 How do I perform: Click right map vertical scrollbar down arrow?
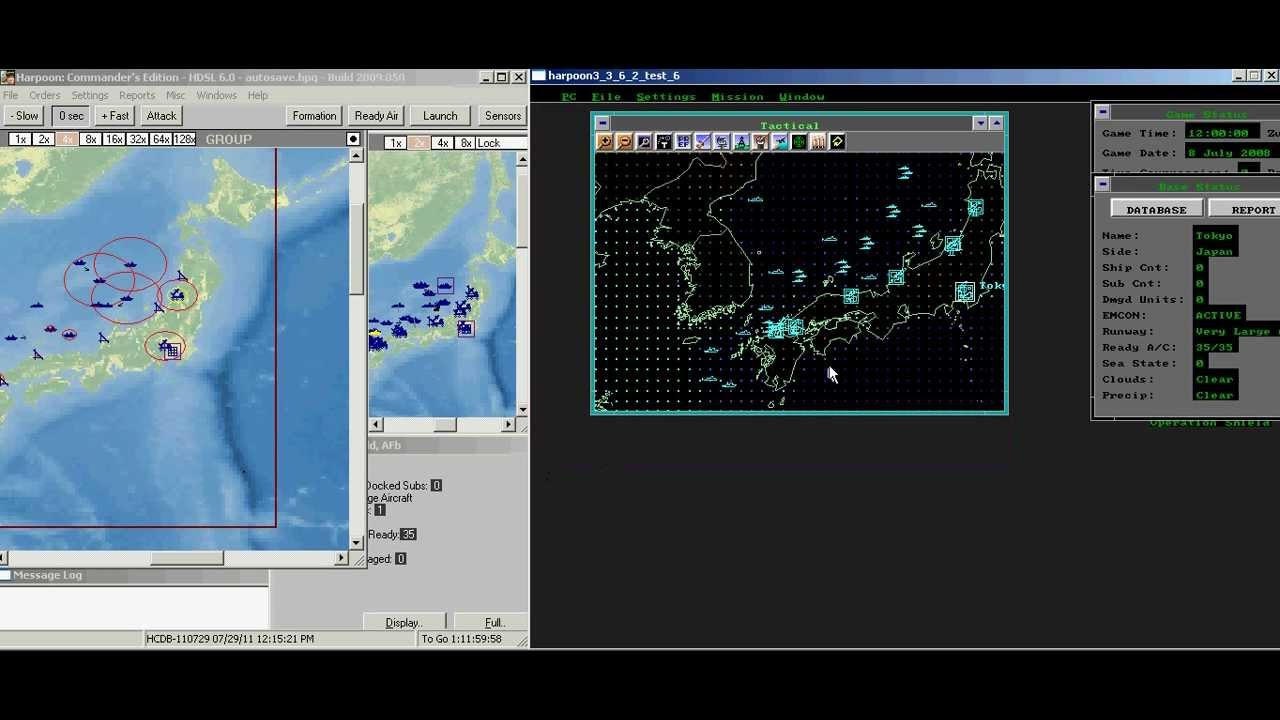[522, 410]
